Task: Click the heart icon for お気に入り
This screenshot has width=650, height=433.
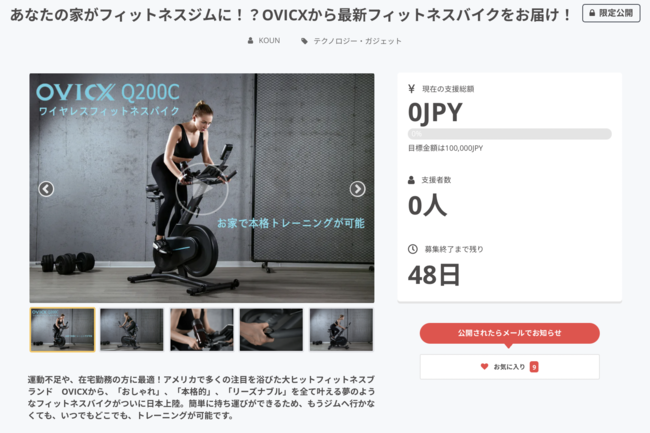Action: [484, 366]
